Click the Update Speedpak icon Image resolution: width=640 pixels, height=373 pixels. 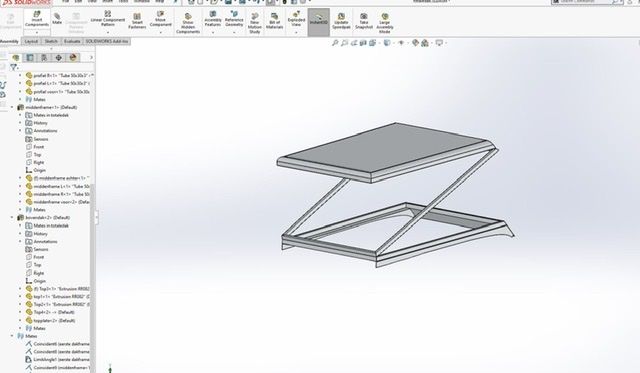pos(341,21)
